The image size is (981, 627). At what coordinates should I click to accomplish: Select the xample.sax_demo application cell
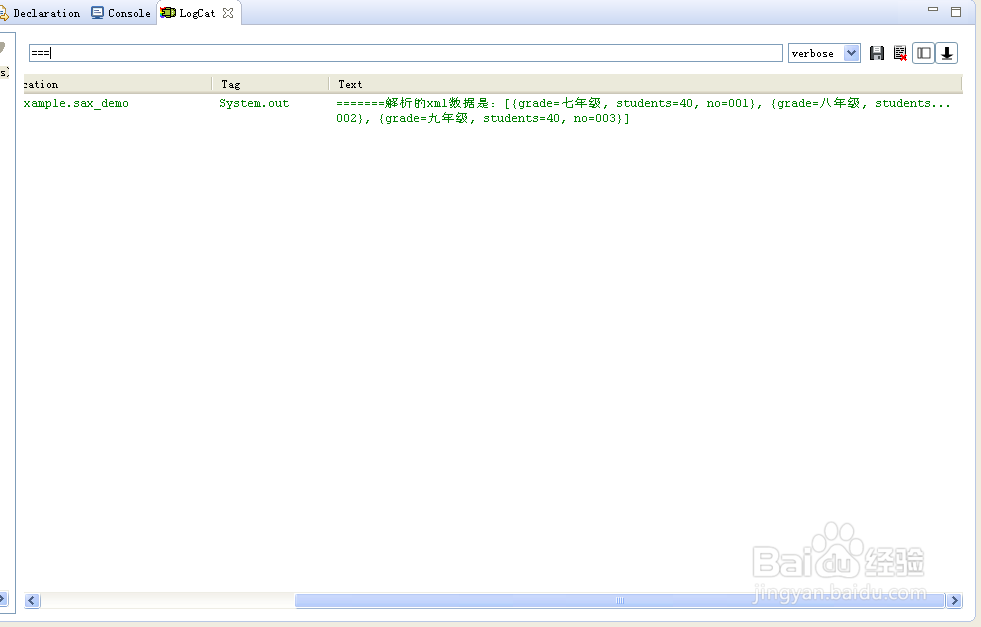pos(76,103)
